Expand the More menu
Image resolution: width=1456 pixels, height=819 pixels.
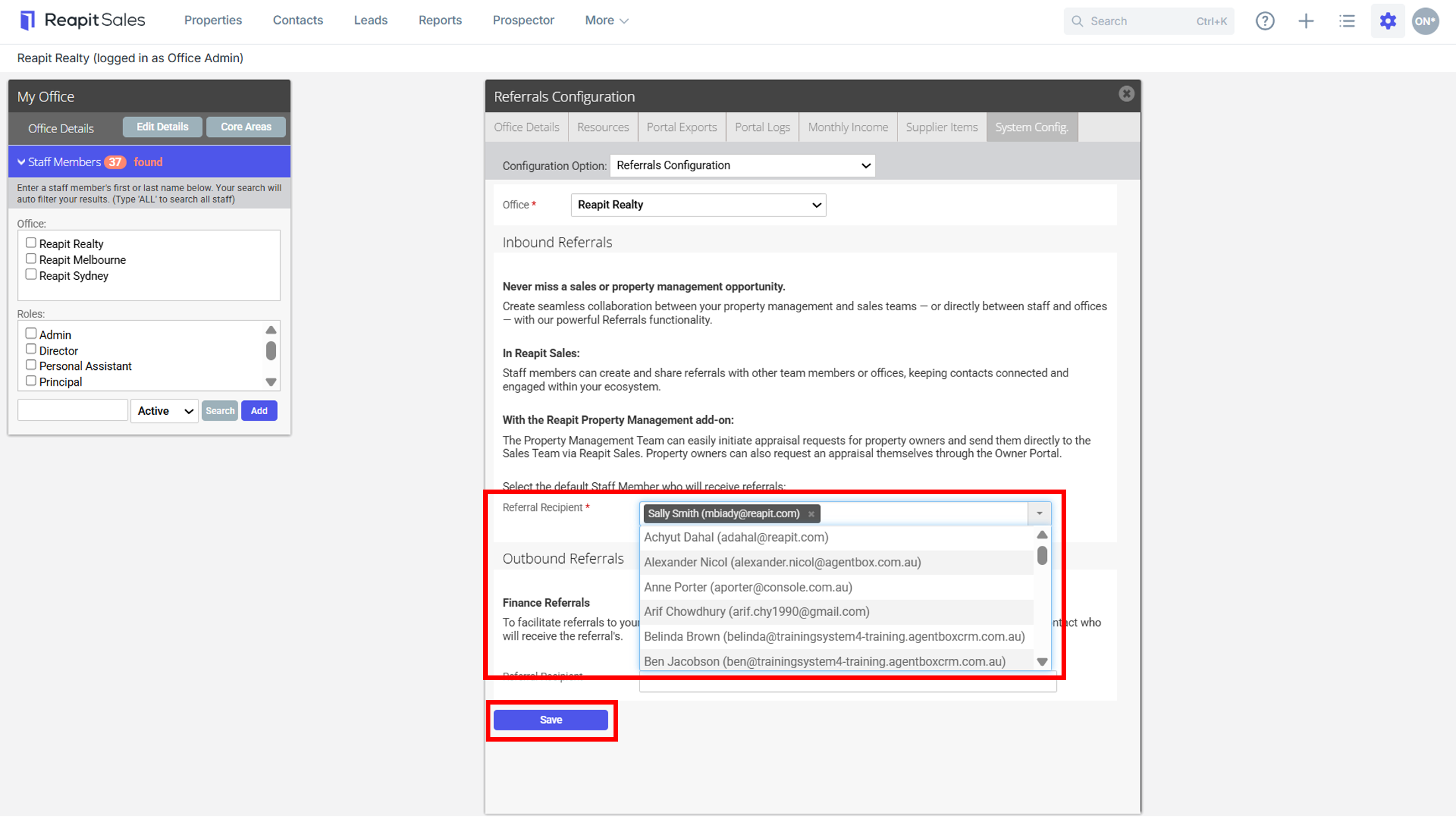point(606,21)
